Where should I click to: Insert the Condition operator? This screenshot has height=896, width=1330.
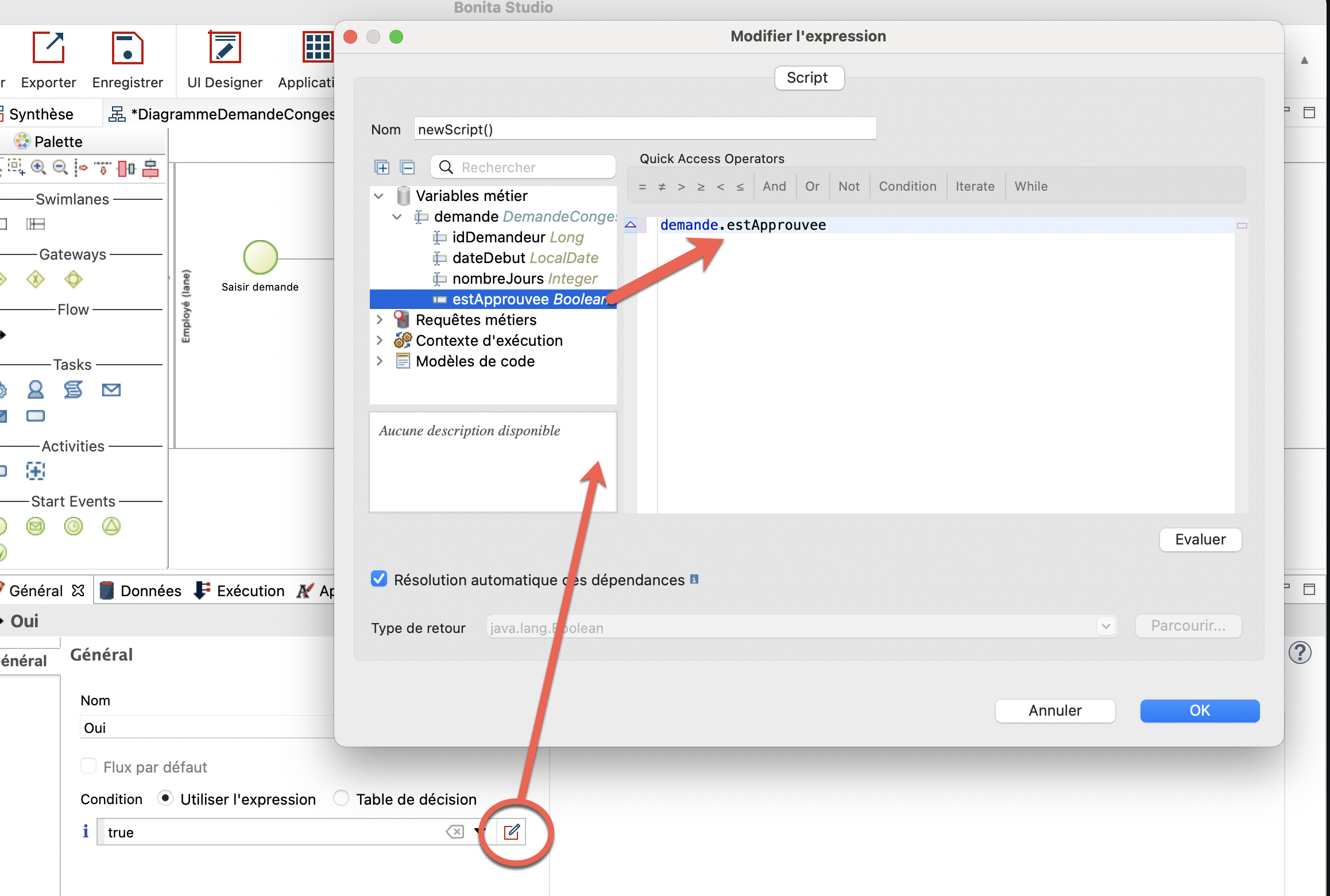click(x=907, y=186)
